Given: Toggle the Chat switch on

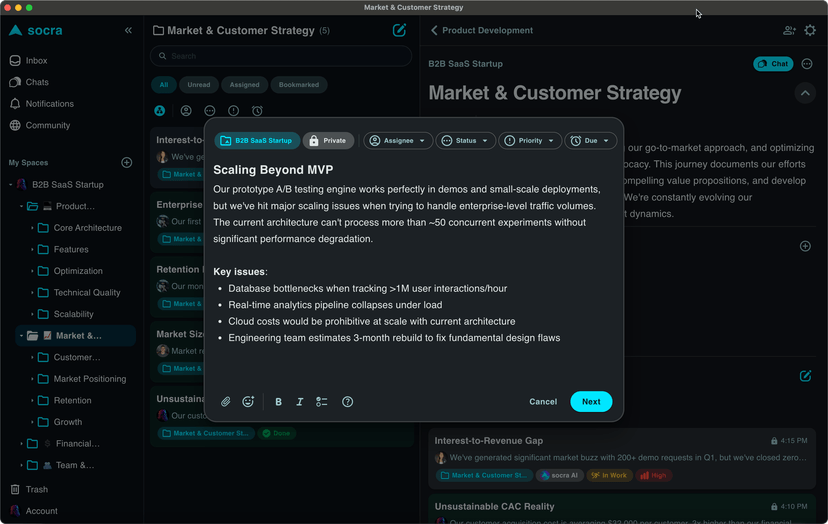Looking at the screenshot, I should click(x=773, y=64).
